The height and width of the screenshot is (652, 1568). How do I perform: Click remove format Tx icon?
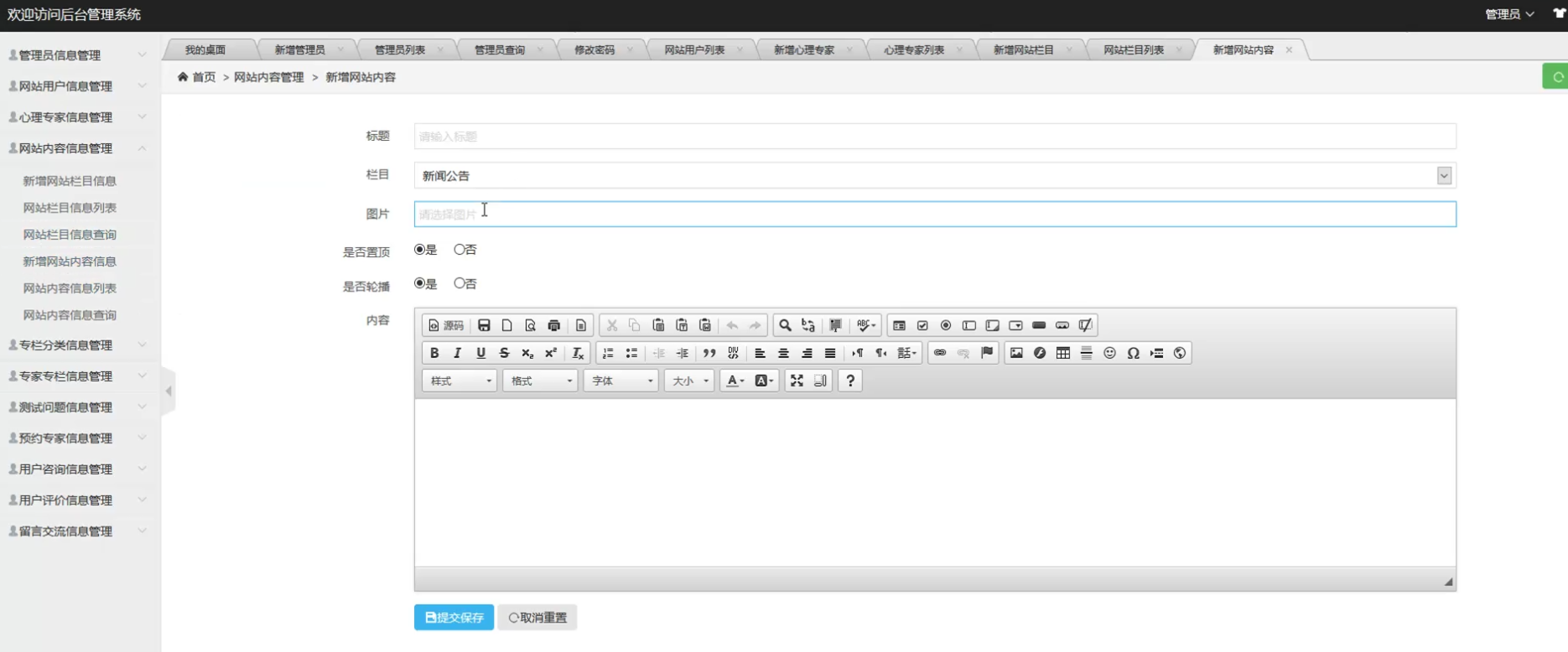[x=578, y=353]
